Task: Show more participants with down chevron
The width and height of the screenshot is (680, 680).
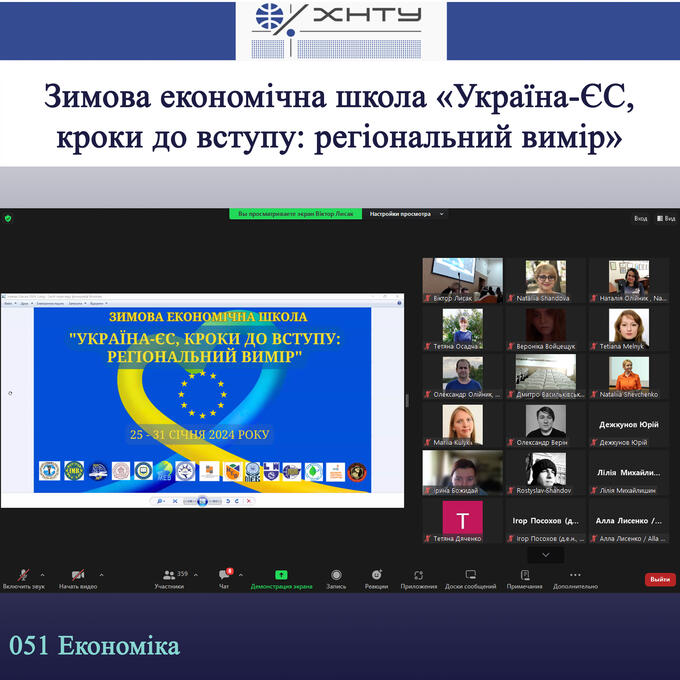Action: [545, 554]
